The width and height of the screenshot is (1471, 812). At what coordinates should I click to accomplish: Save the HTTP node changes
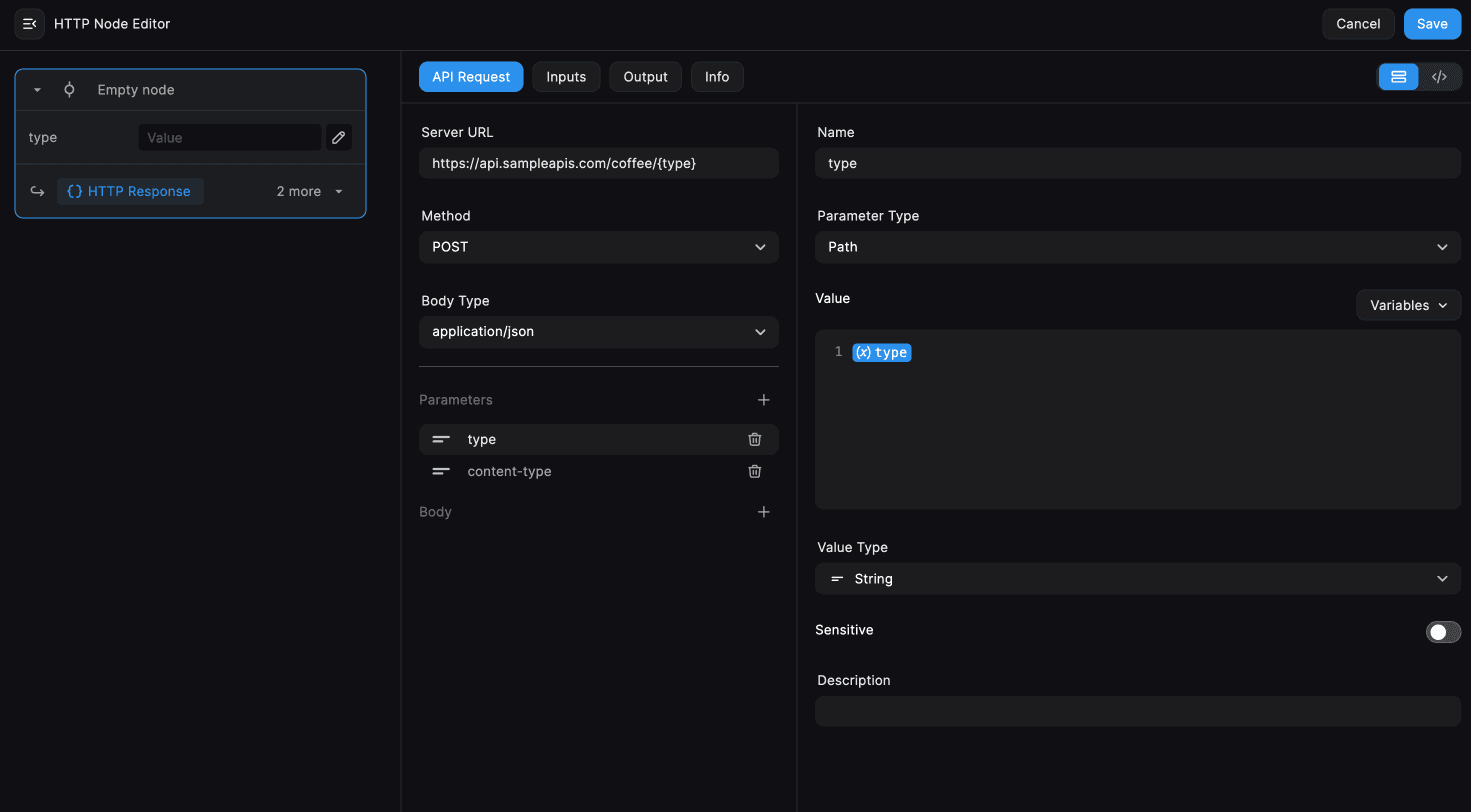1432,24
